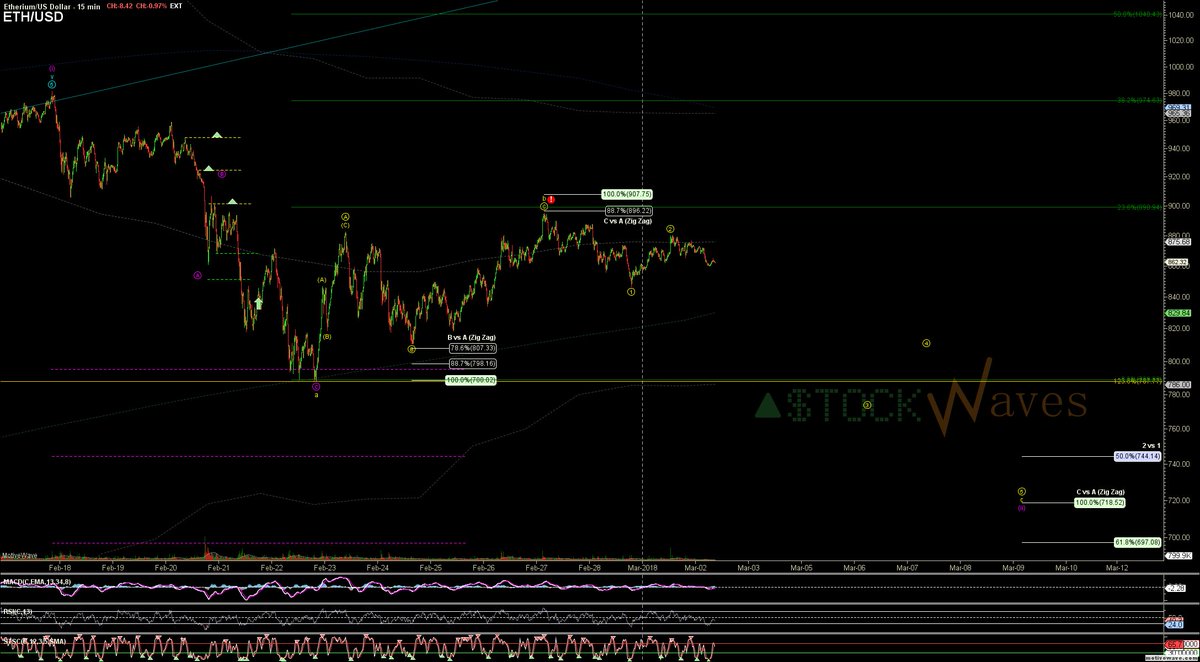Select the 78.6%(807.33) Fibonacci label
This screenshot has height=662, width=1200.
click(471, 347)
